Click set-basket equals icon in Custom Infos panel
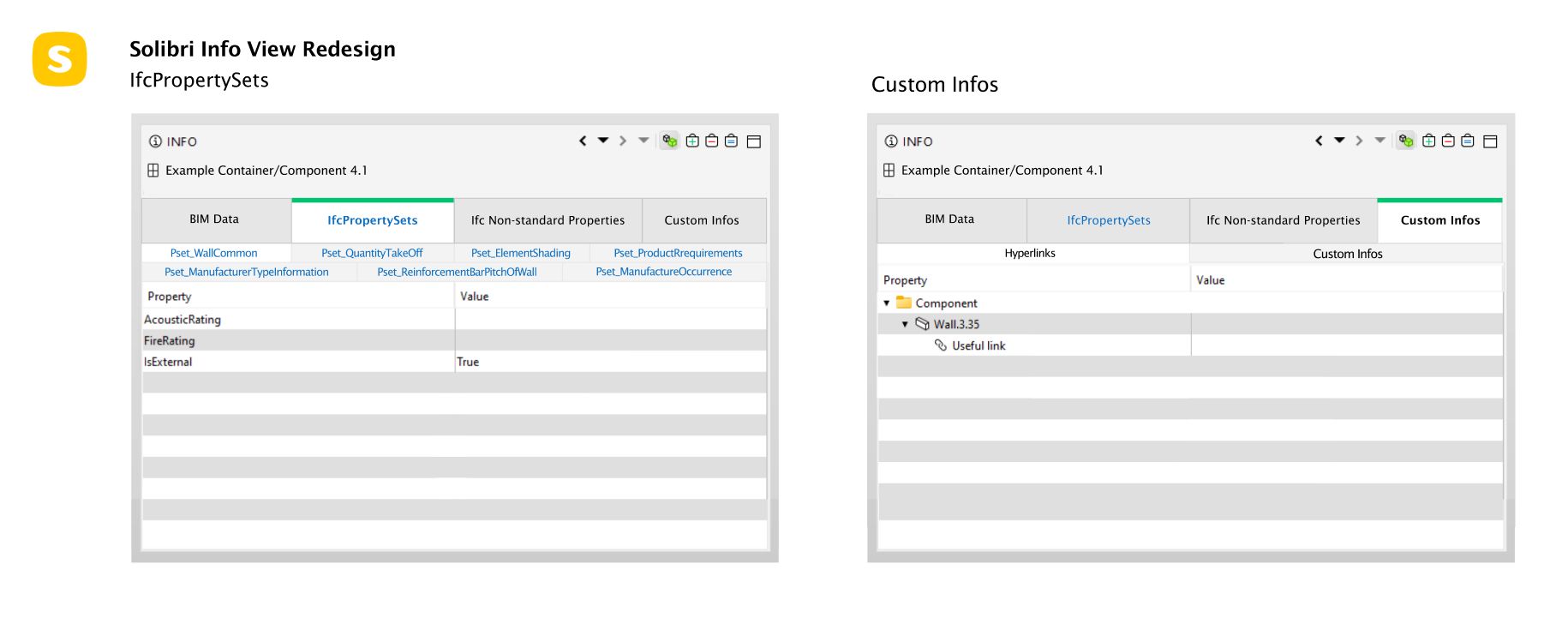This screenshot has height=630, width=1568. coord(1468,141)
